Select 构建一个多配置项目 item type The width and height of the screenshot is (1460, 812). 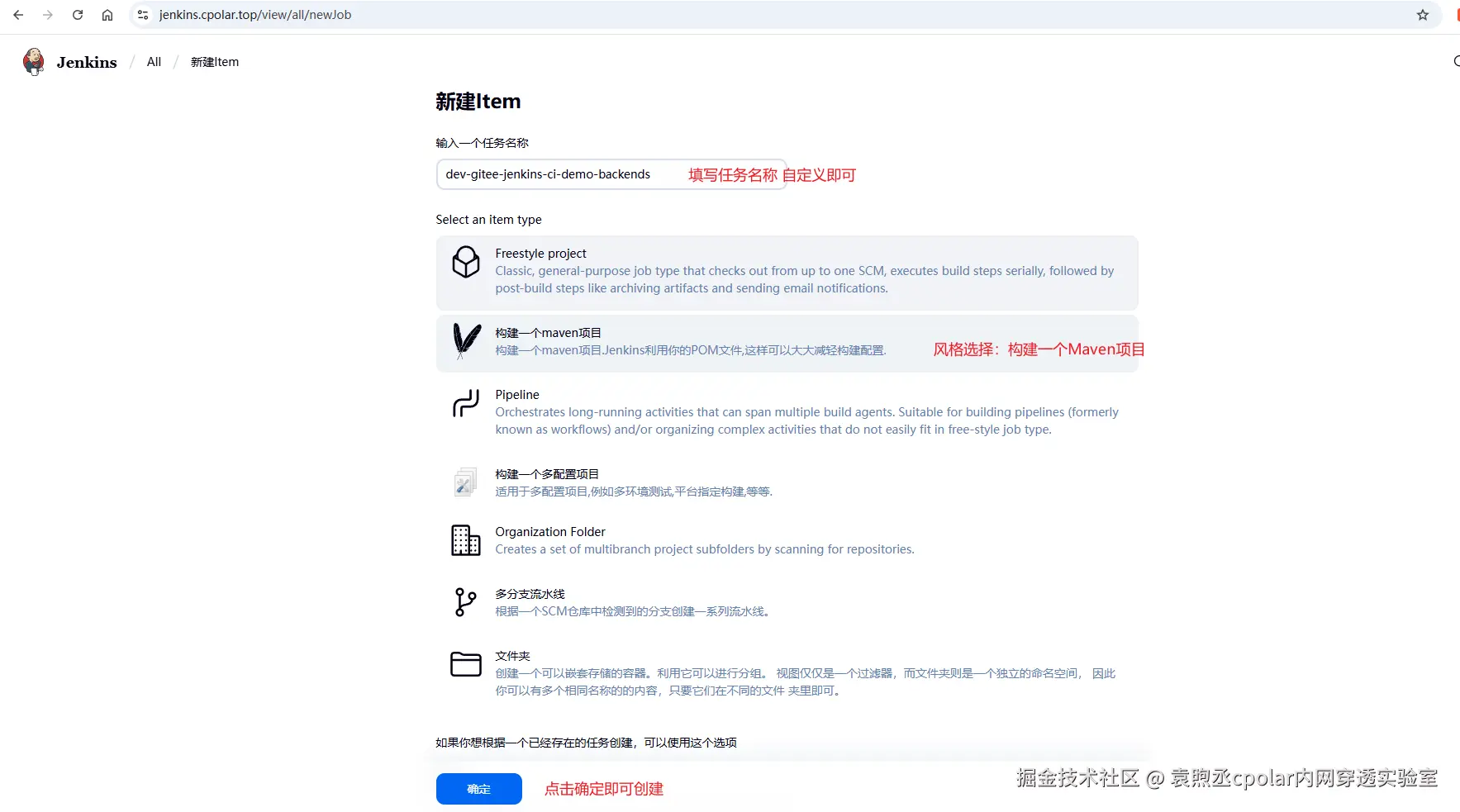[787, 482]
